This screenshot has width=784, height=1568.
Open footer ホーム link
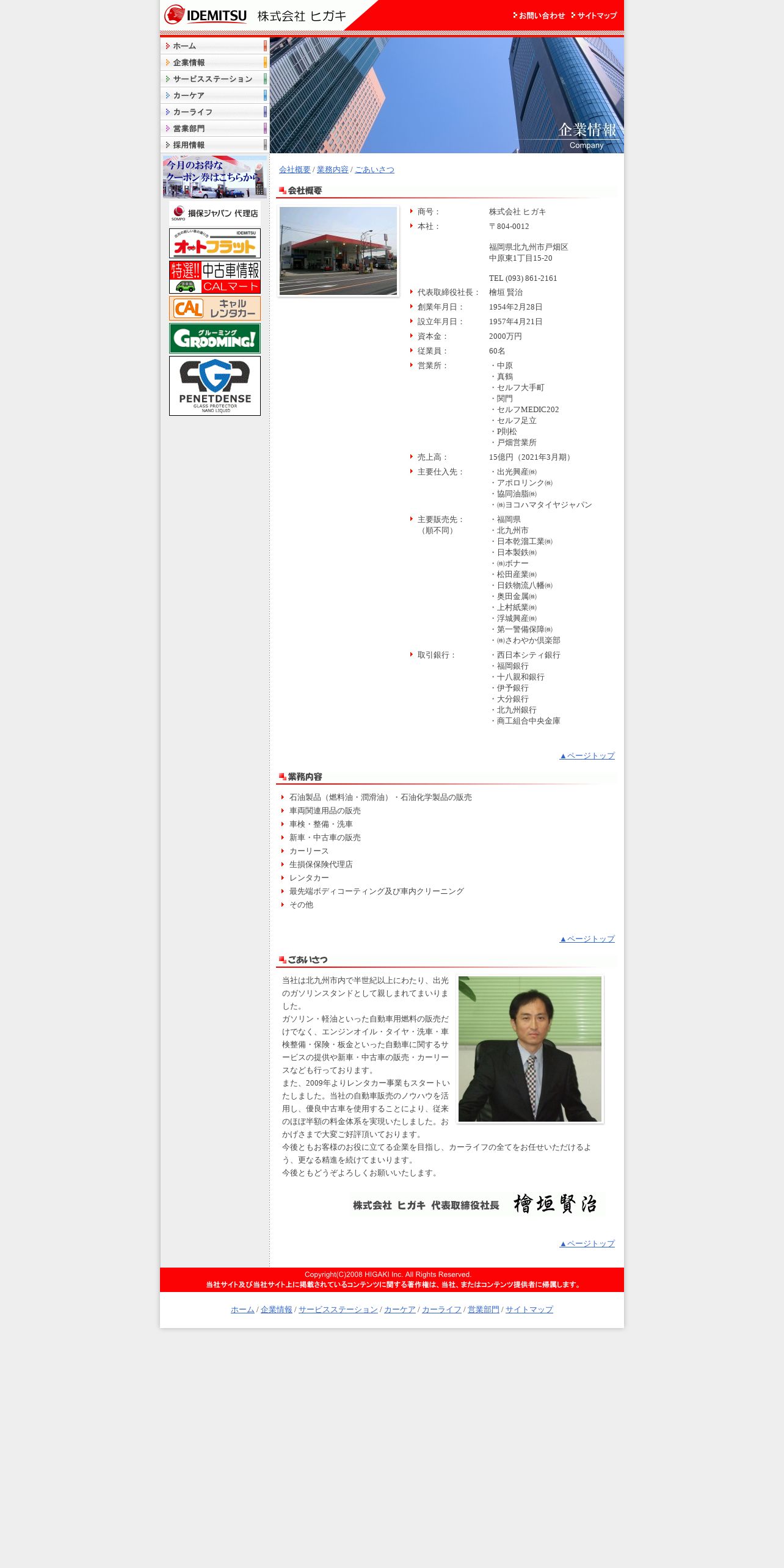coord(242,1310)
